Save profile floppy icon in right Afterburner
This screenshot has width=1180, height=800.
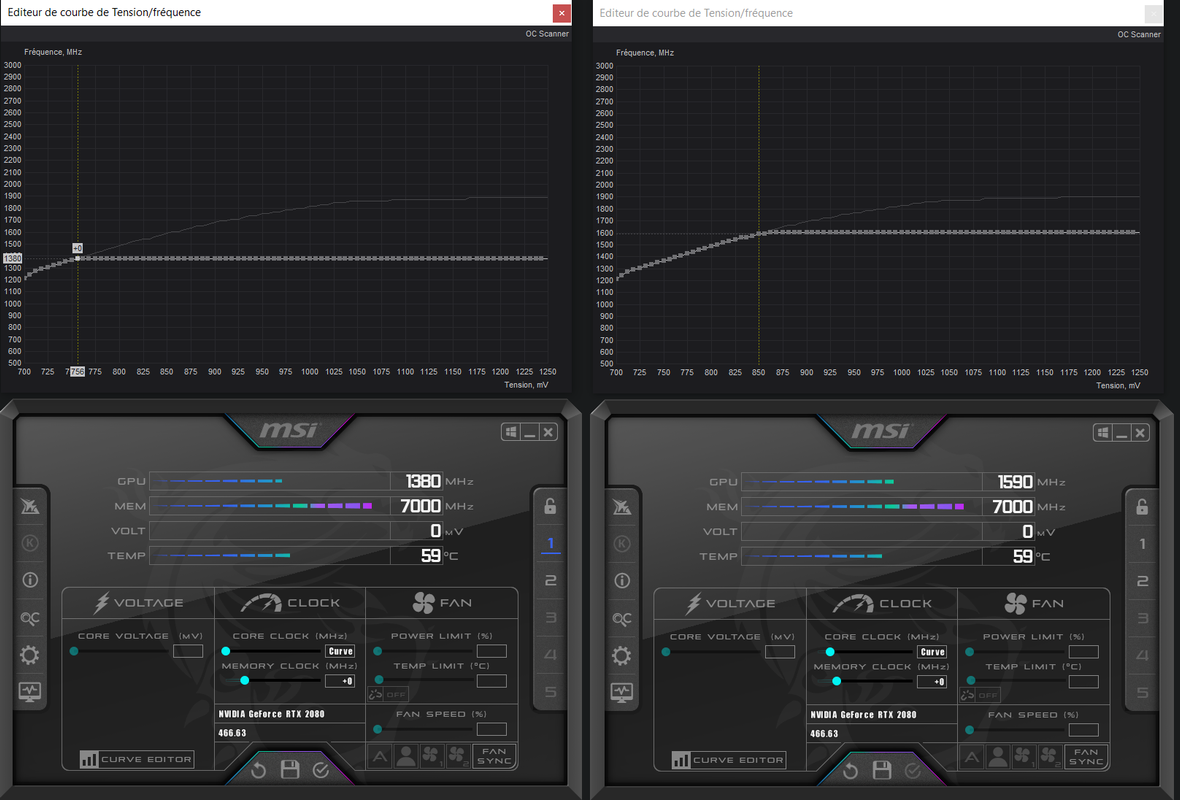pyautogui.click(x=882, y=770)
